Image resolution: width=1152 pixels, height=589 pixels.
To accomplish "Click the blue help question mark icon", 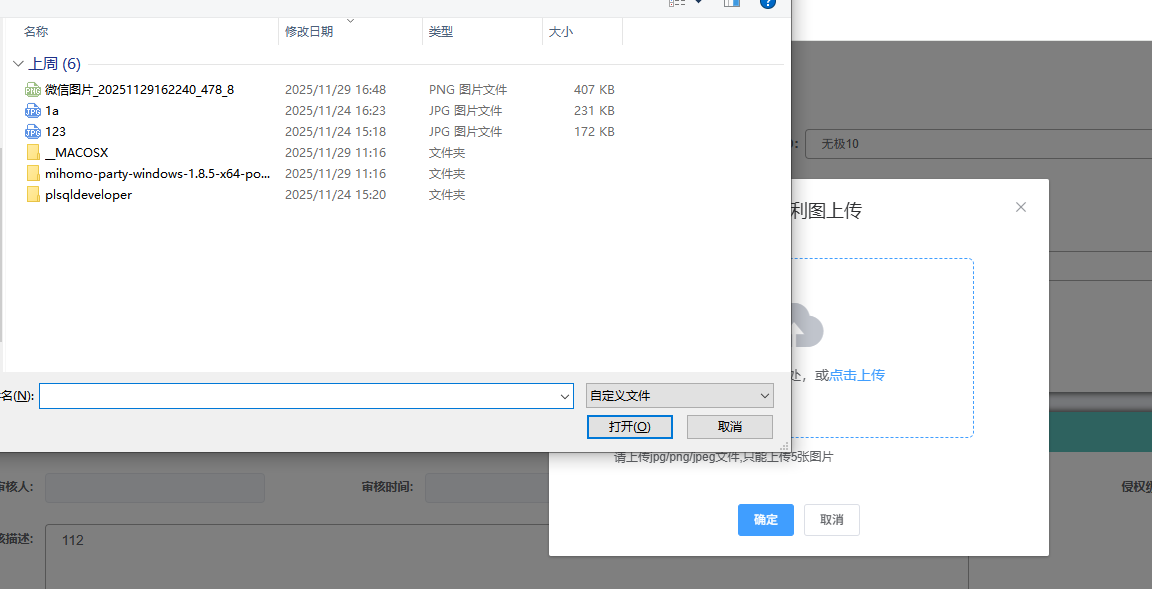I will click(x=768, y=3).
